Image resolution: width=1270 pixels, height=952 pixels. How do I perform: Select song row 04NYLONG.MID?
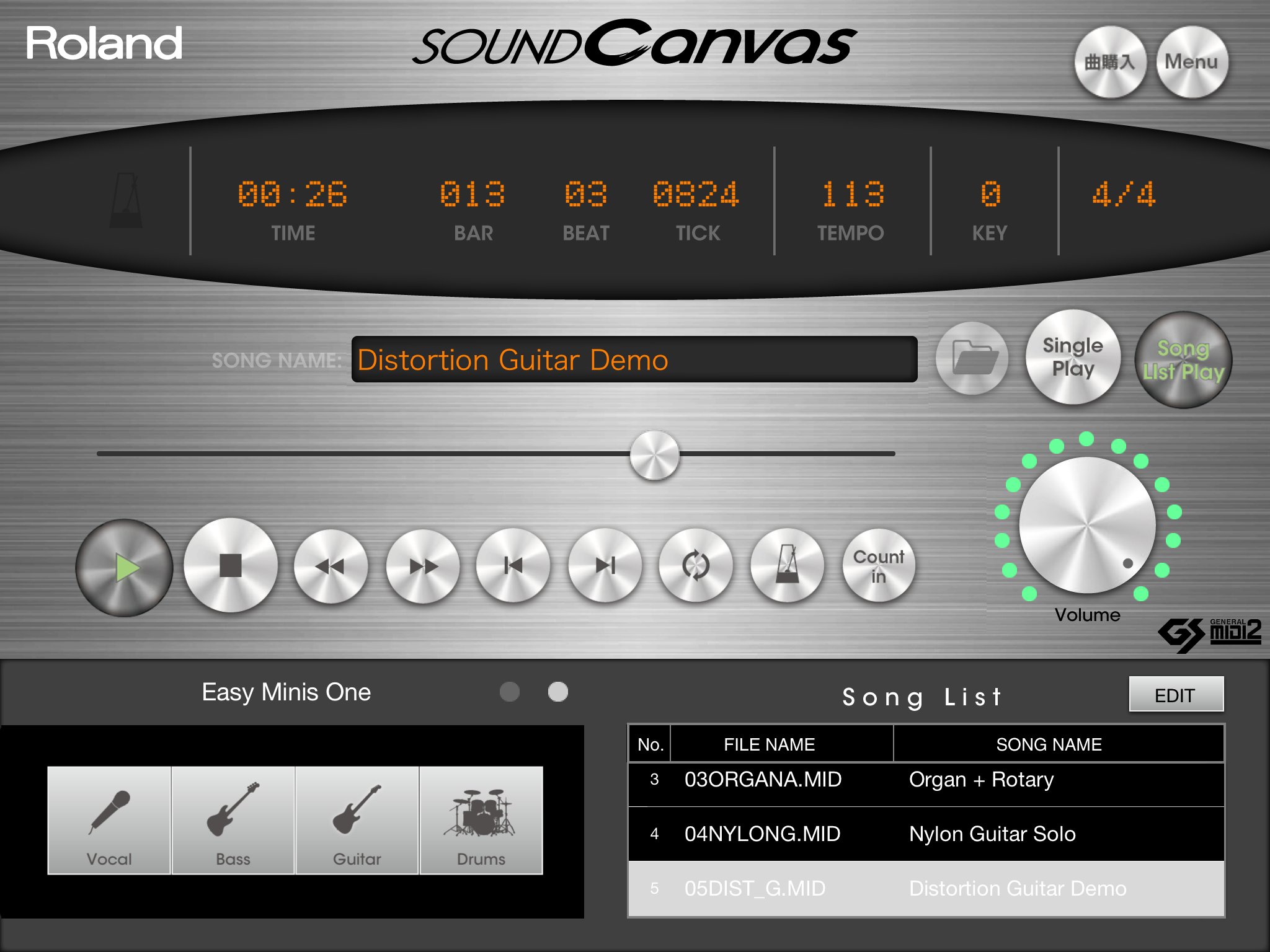[926, 834]
